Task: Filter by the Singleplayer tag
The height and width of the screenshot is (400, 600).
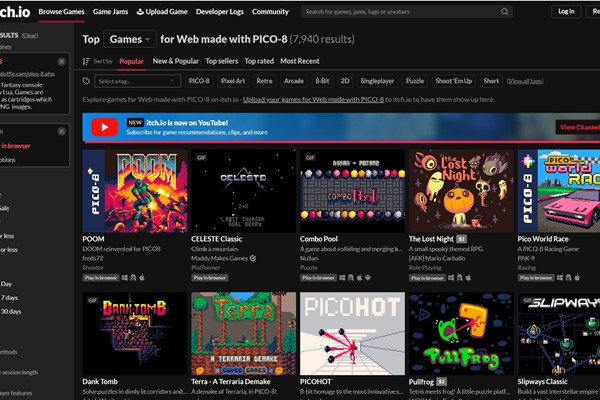Action: coord(377,81)
